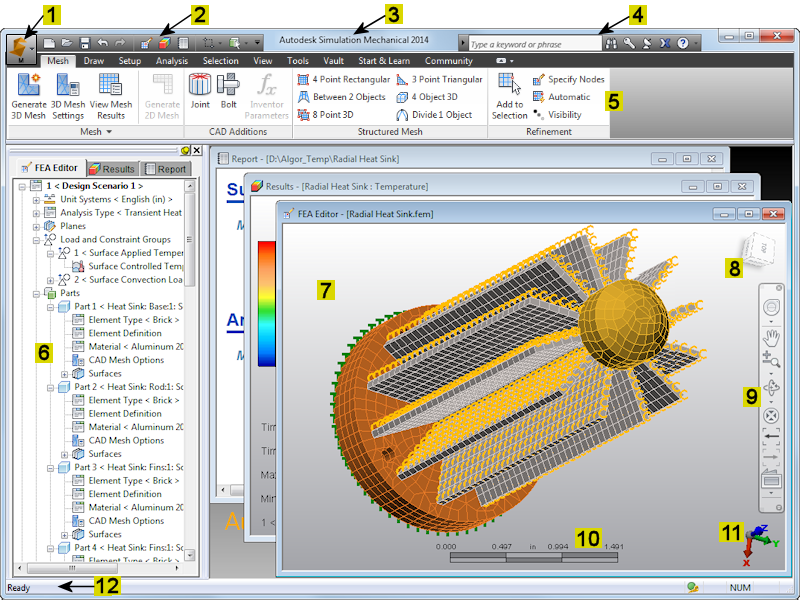Screen dimensions: 800x600
Task: Click the steering wheel navigation icon
Action: pos(771,308)
